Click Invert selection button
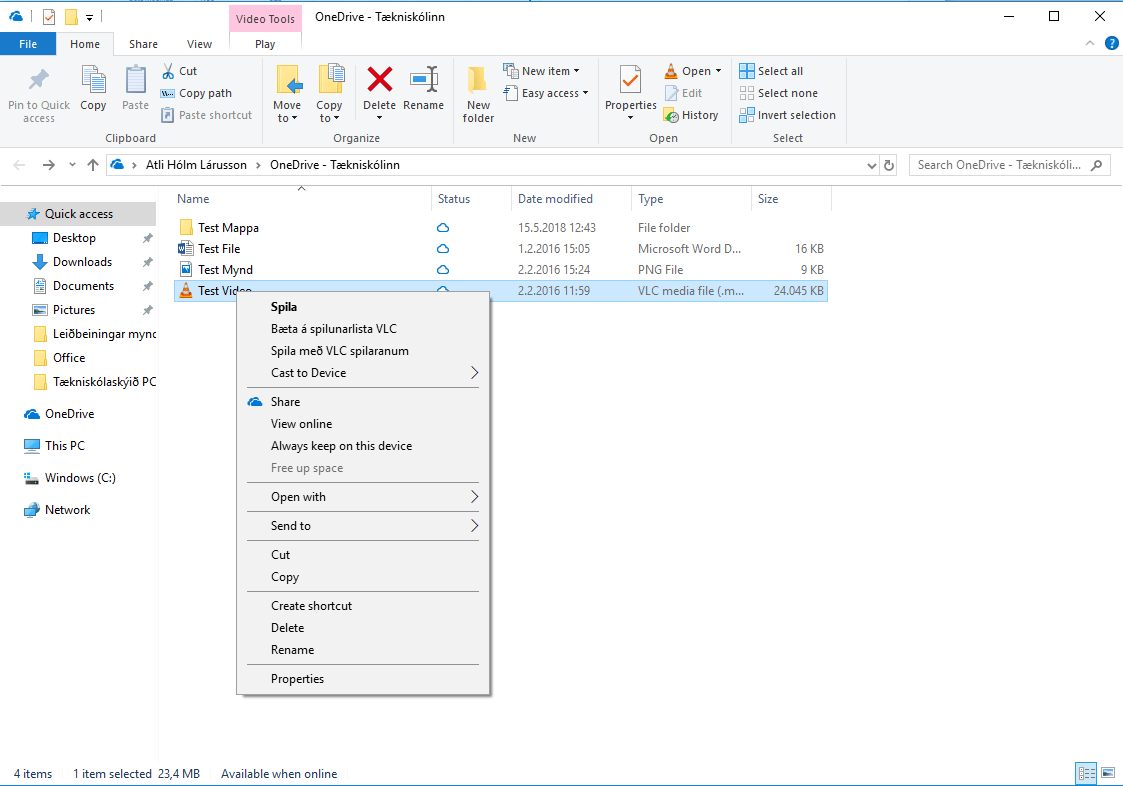The height and width of the screenshot is (786, 1123). click(787, 115)
